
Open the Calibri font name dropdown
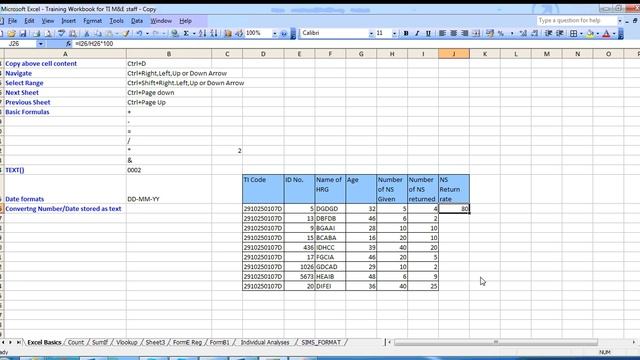(x=371, y=33)
